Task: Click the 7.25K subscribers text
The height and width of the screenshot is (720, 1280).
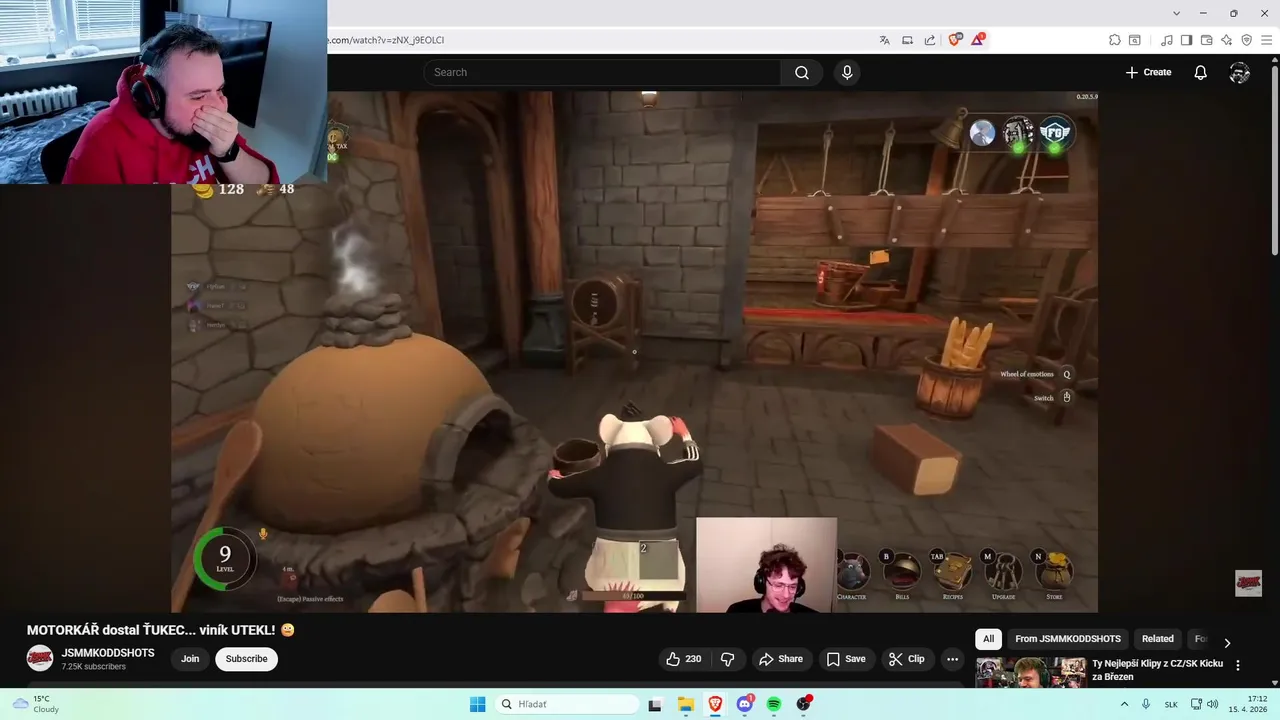Action: (94, 667)
